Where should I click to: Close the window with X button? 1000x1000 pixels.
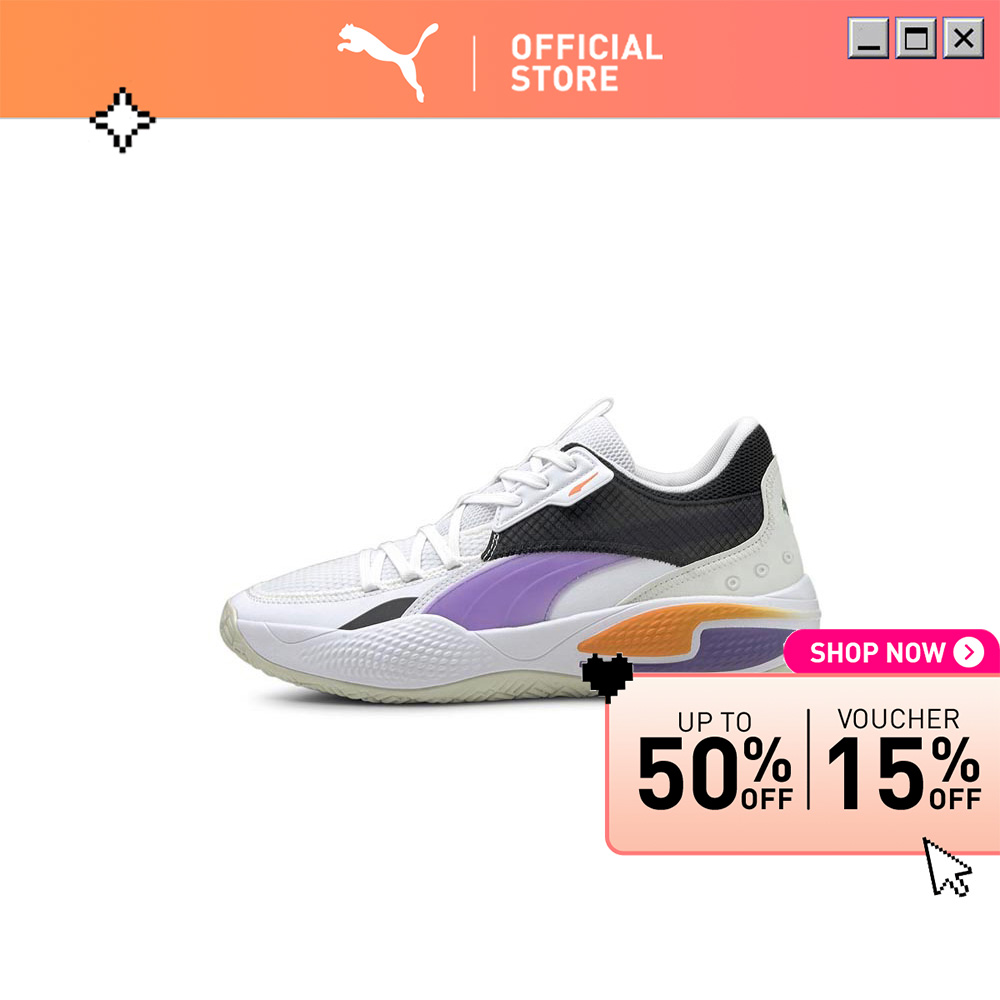(964, 38)
